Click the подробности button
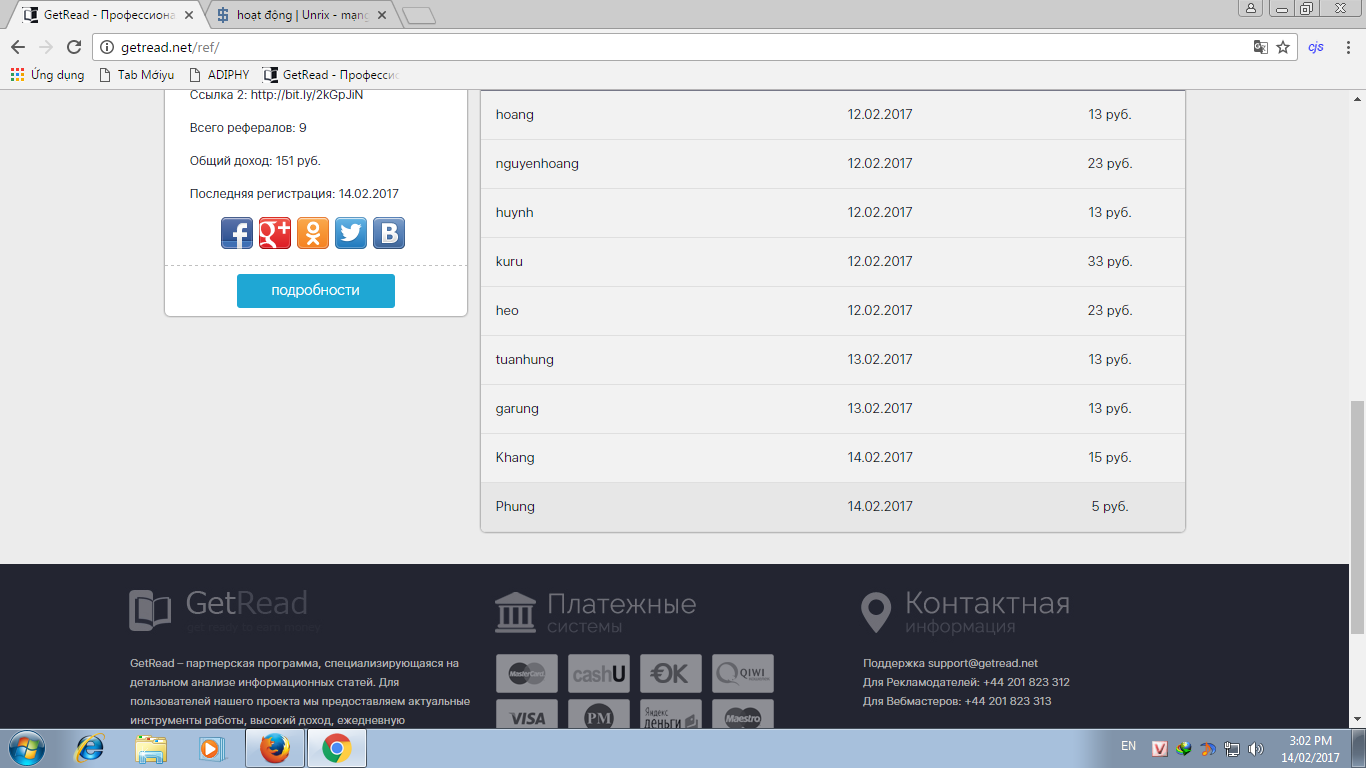 [316, 290]
